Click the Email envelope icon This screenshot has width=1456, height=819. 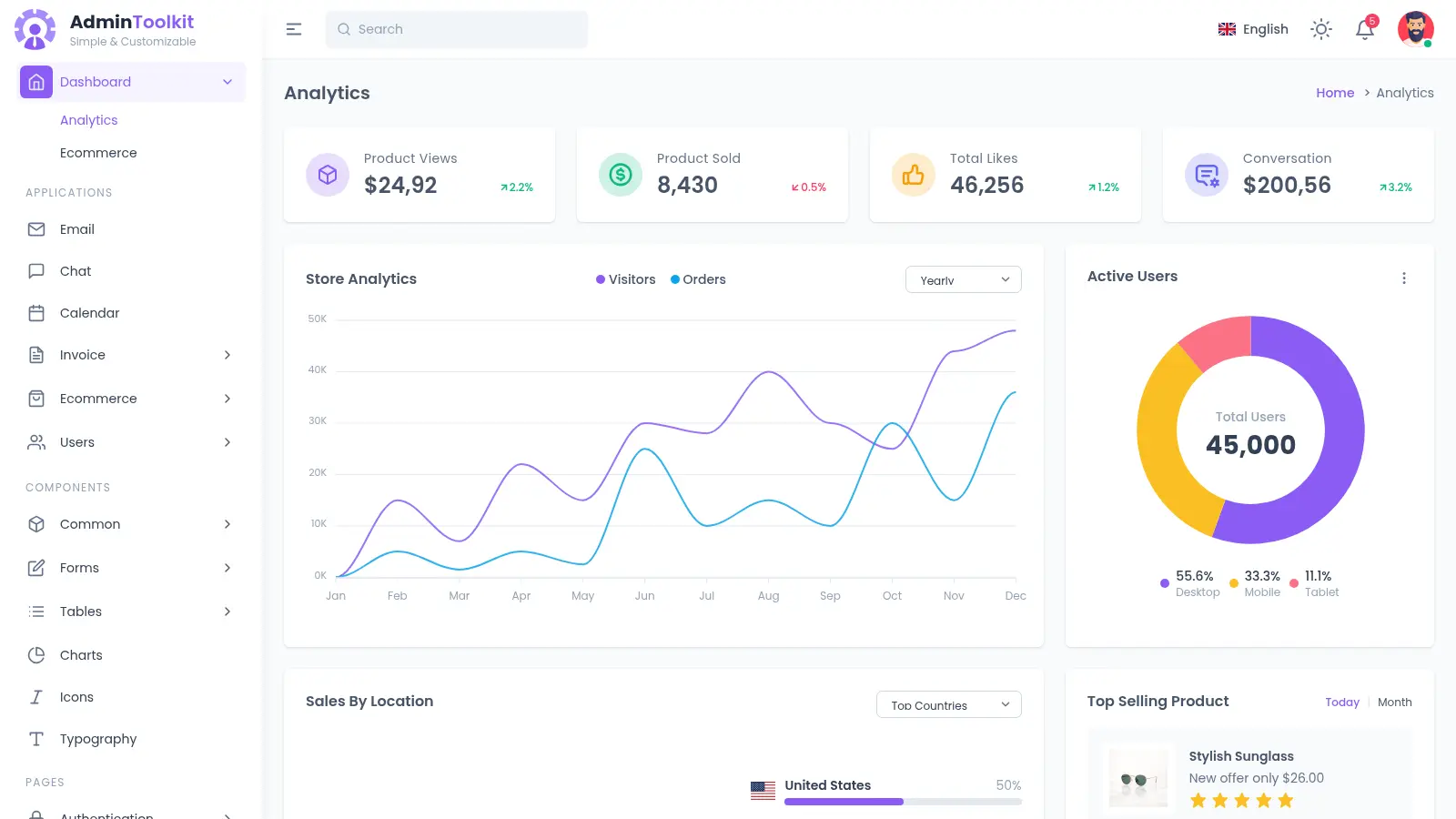coord(36,229)
